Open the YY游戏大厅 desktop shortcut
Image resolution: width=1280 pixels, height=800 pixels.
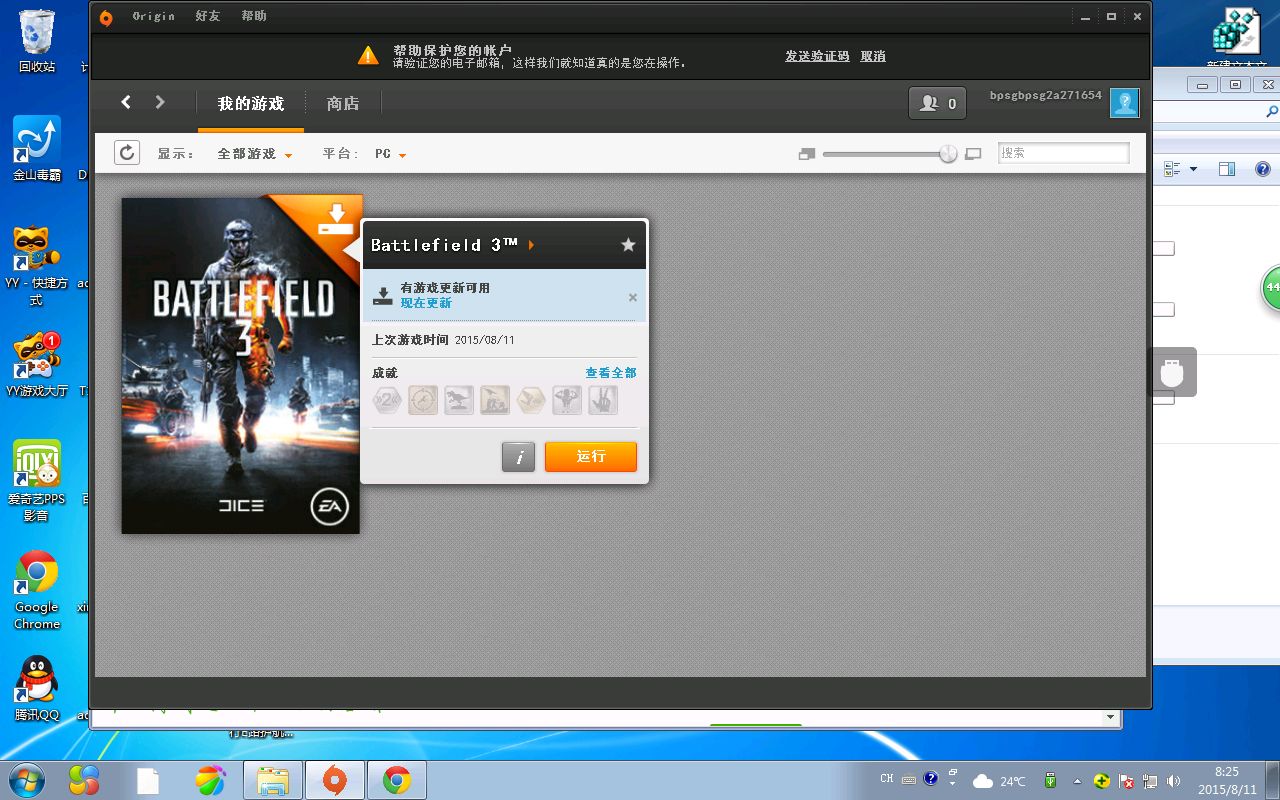pyautogui.click(x=37, y=365)
